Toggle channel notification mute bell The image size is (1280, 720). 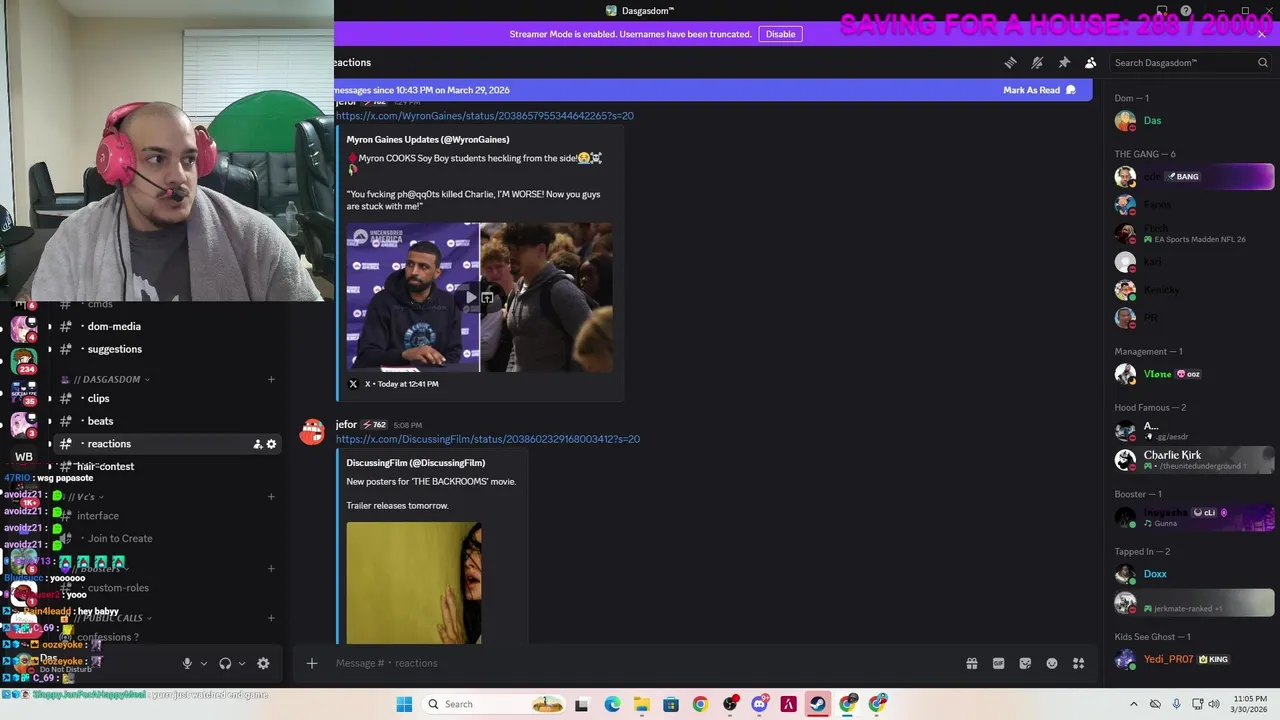(x=1037, y=62)
